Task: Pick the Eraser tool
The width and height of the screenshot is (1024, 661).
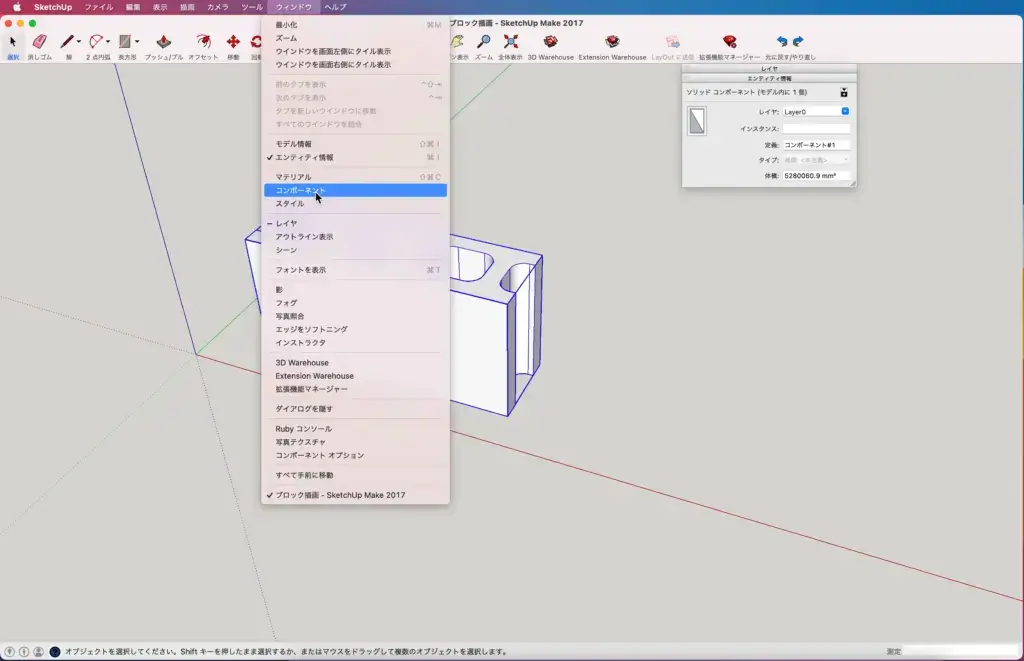Action: pyautogui.click(x=39, y=42)
